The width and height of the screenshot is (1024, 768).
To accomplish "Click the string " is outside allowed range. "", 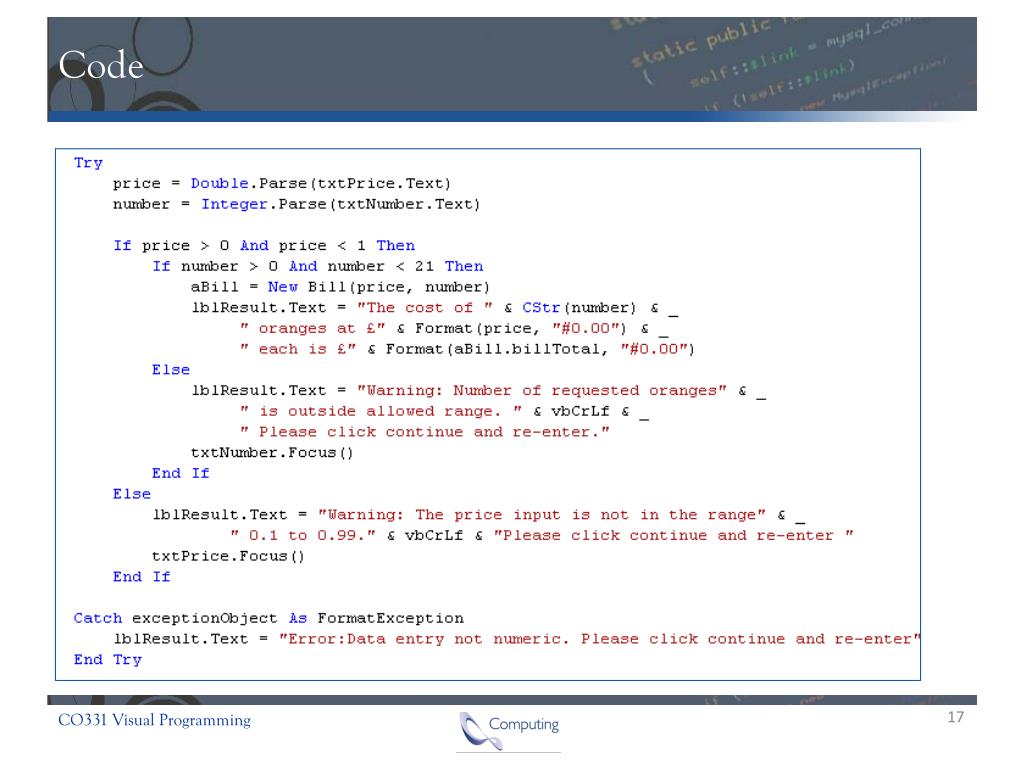I will (x=381, y=411).
